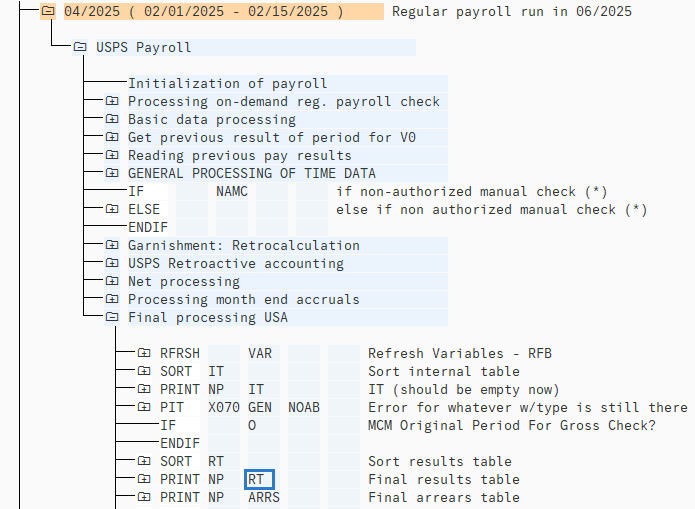Expand Garnishment: Retrocalculation folder
The height and width of the screenshot is (509, 695).
click(x=112, y=246)
